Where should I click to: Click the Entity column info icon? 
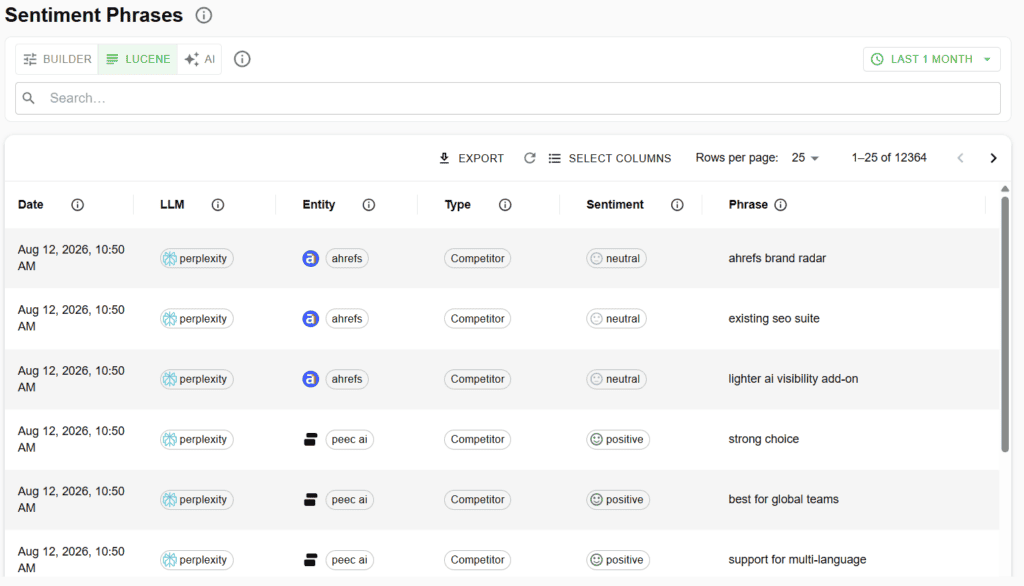coord(368,205)
